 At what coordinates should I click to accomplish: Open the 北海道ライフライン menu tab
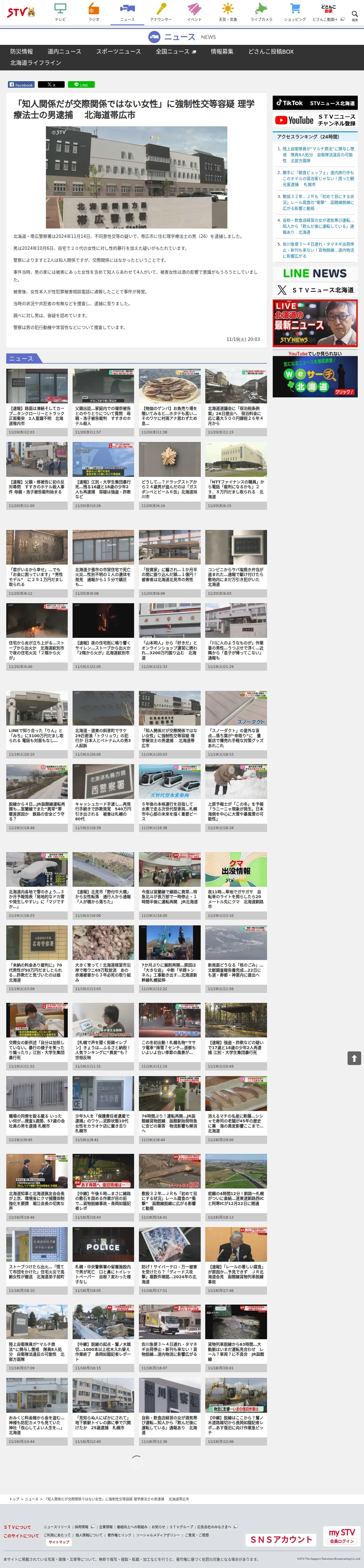35,63
